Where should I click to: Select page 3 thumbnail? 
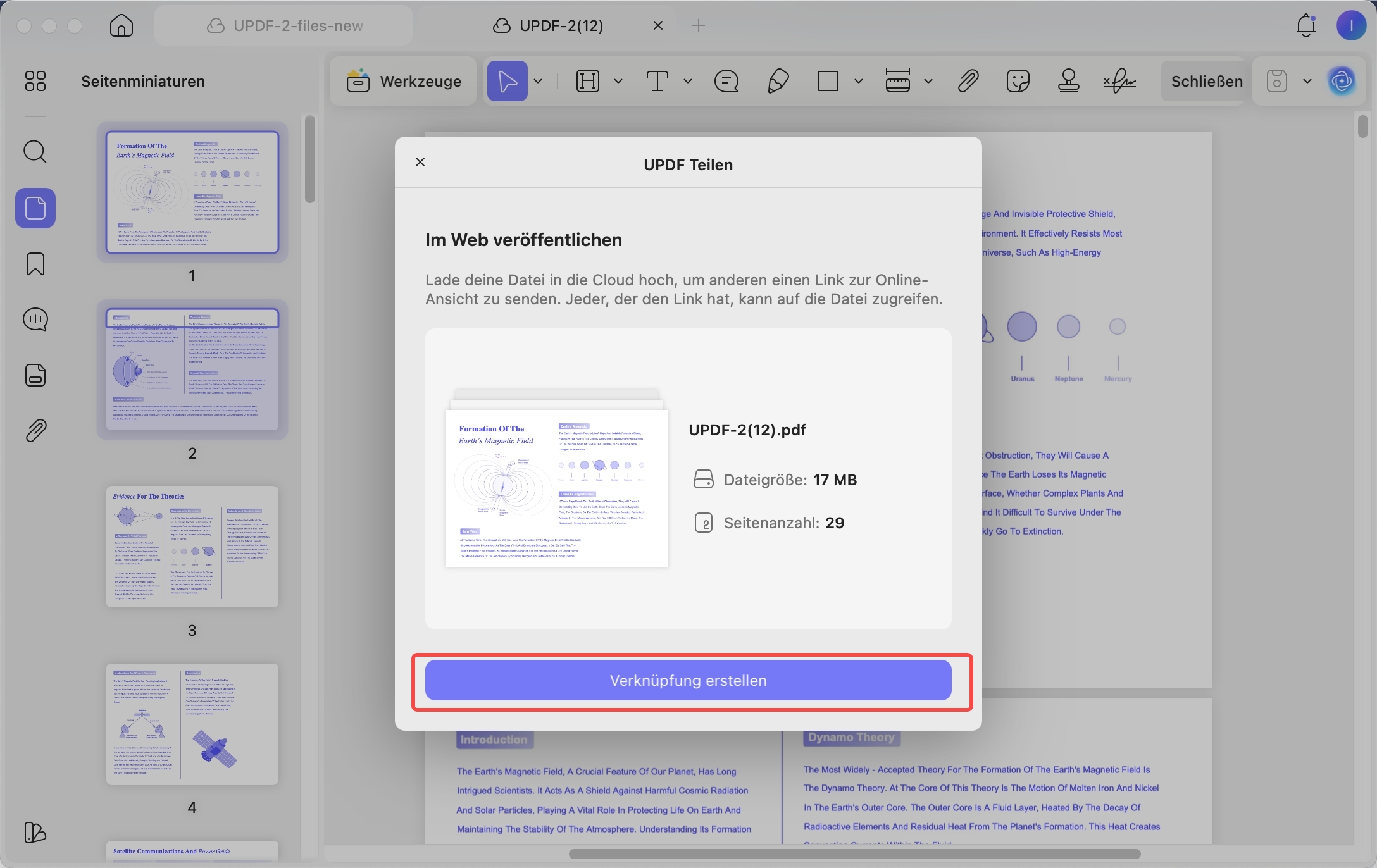point(192,547)
